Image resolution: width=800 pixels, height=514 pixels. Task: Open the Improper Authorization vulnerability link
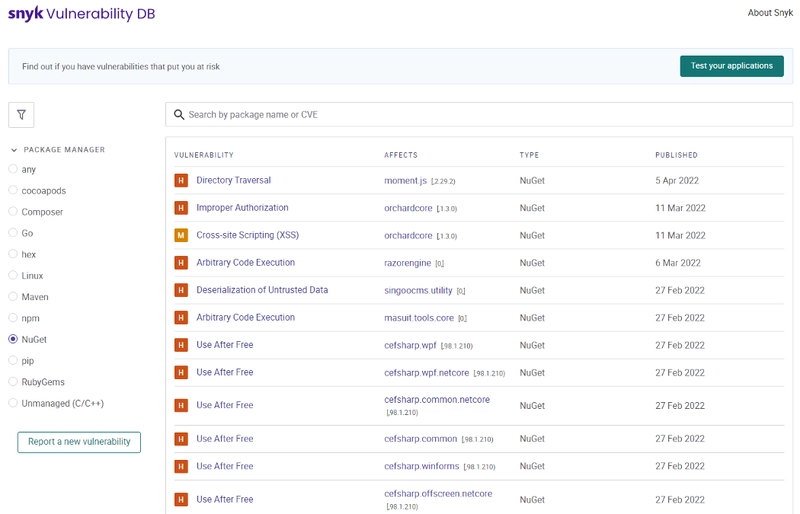242,208
